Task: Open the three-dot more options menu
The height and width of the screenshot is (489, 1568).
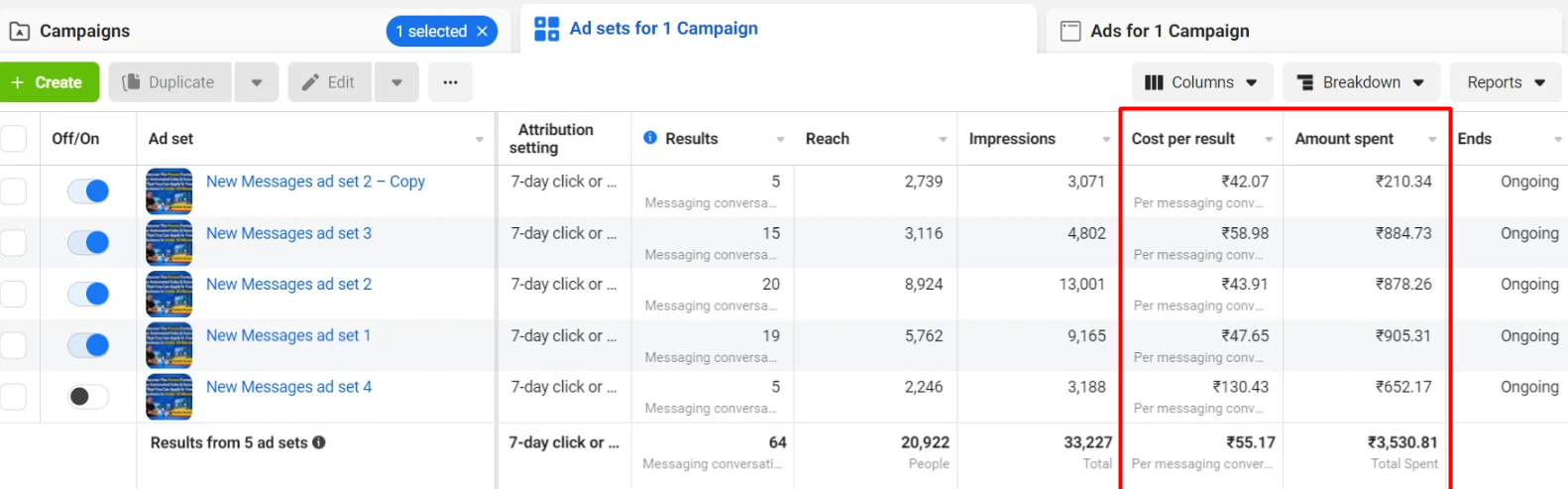Action: (x=450, y=82)
